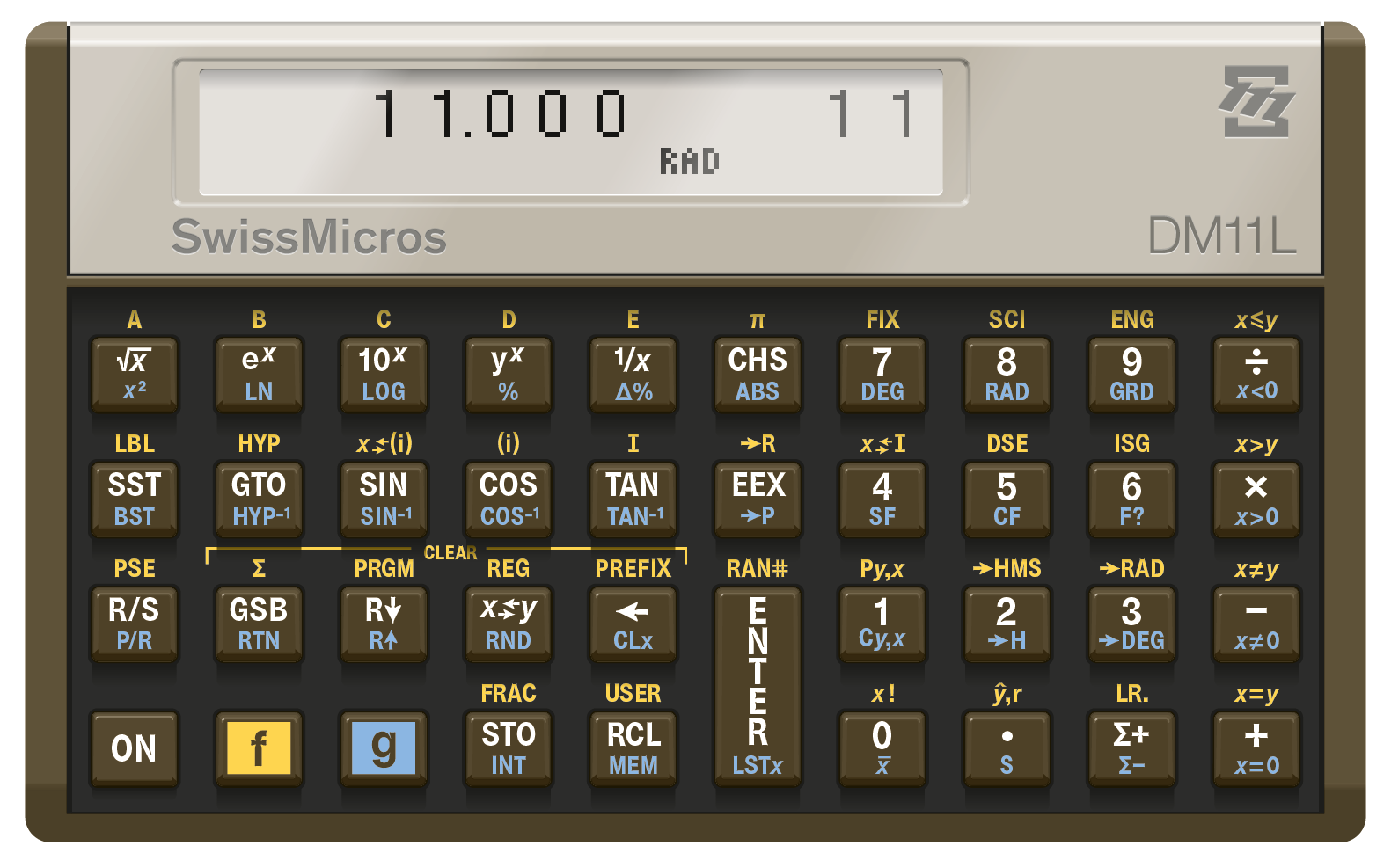Tap the 9 GRD key

pyautogui.click(x=1132, y=375)
